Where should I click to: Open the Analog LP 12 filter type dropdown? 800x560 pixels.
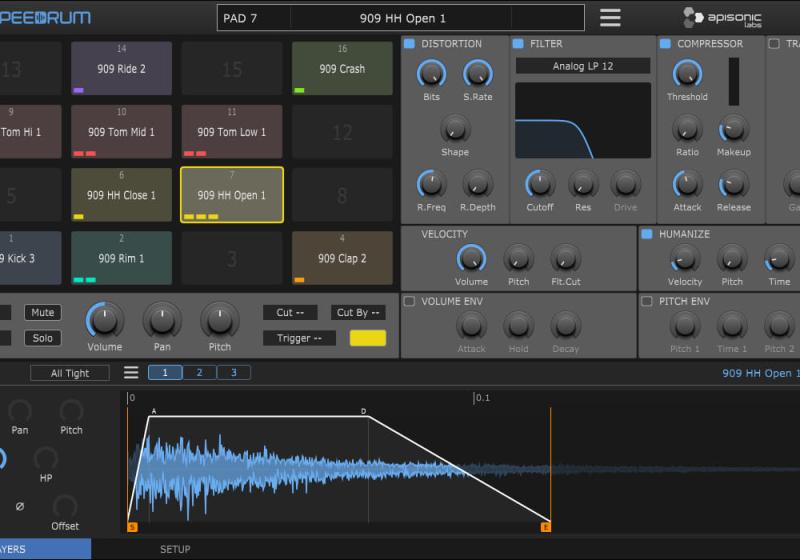[583, 66]
